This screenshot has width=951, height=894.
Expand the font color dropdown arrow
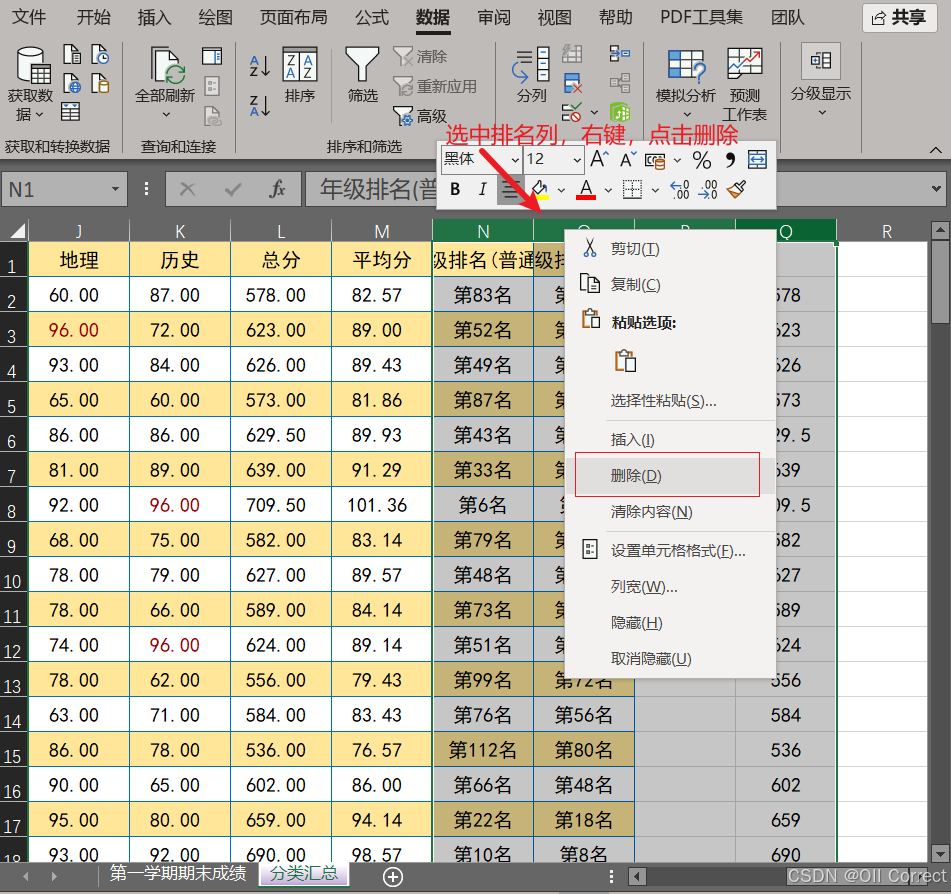click(x=608, y=190)
